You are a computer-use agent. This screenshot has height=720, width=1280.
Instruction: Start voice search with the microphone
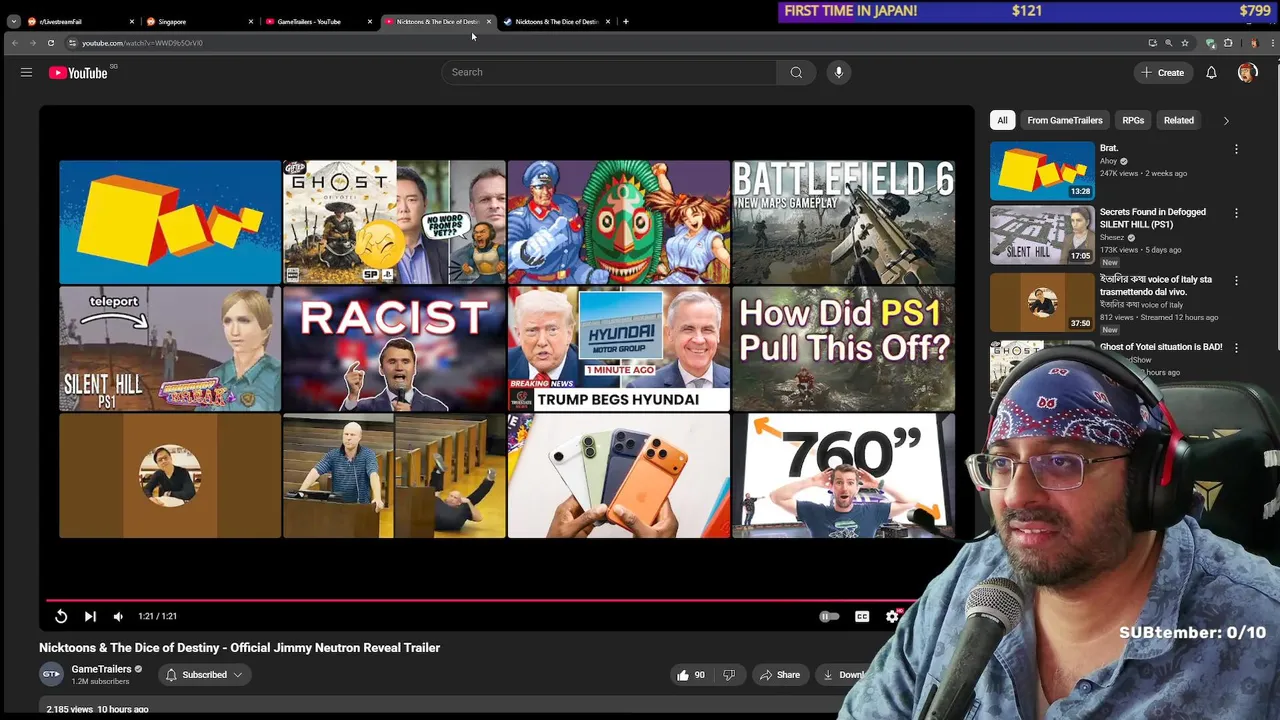839,72
